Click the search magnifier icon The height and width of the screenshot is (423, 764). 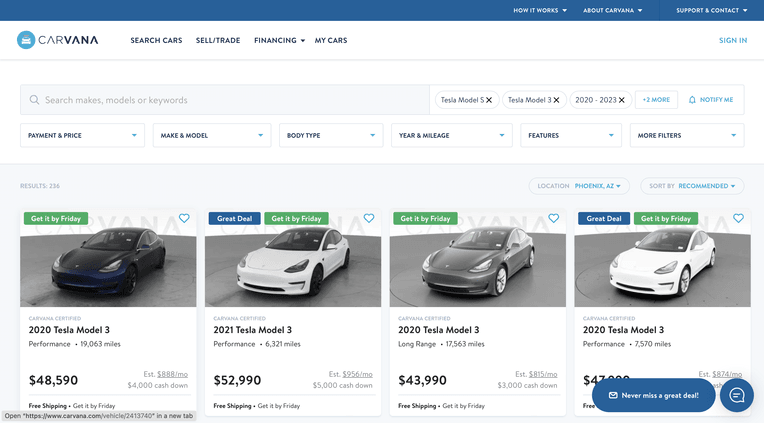[34, 100]
